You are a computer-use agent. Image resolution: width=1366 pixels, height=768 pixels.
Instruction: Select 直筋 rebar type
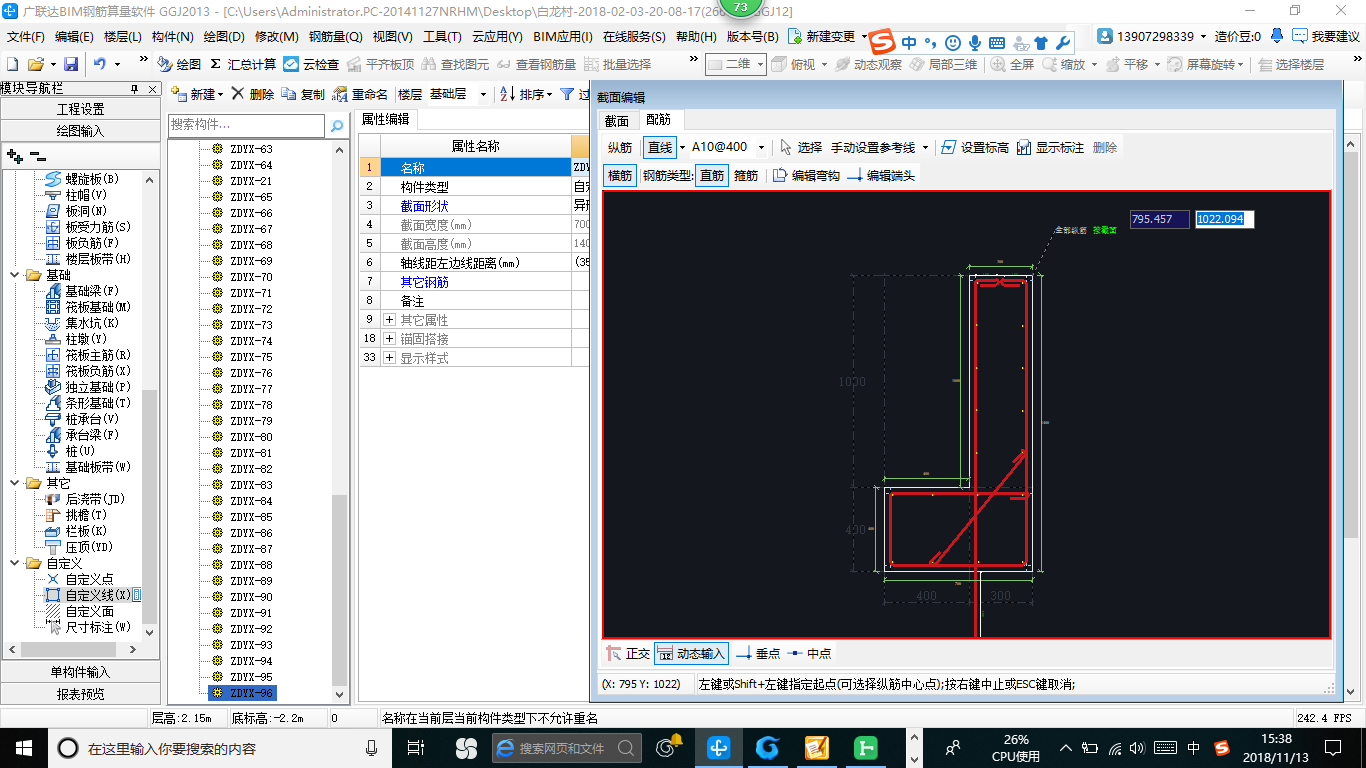tap(712, 175)
